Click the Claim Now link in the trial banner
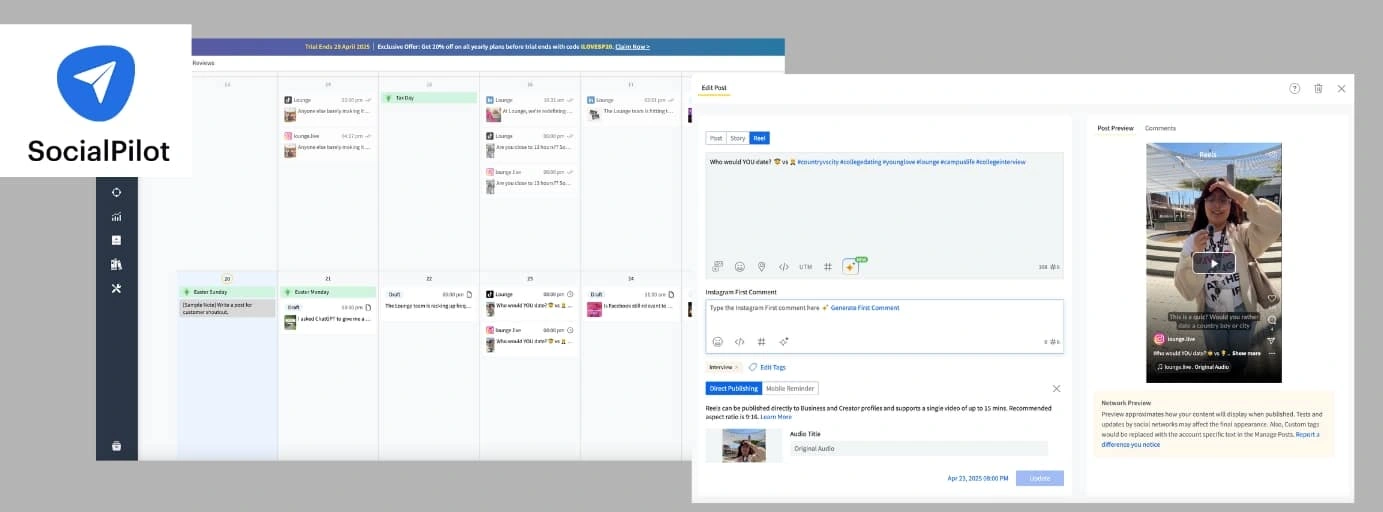 pos(632,47)
